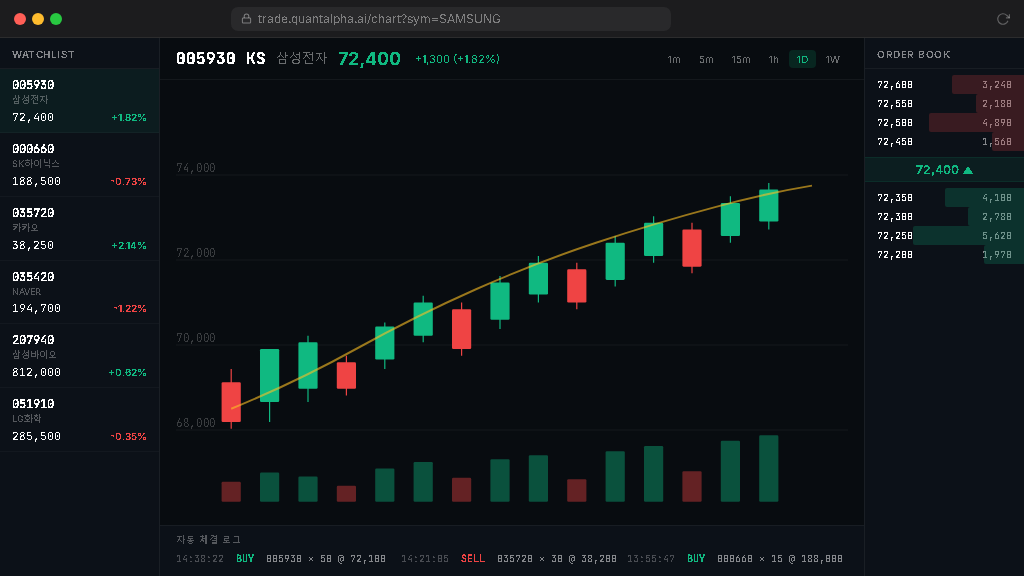Image resolution: width=1024 pixels, height=576 pixels.
Task: Click the tallest rightmost volume bar
Action: coord(768,468)
